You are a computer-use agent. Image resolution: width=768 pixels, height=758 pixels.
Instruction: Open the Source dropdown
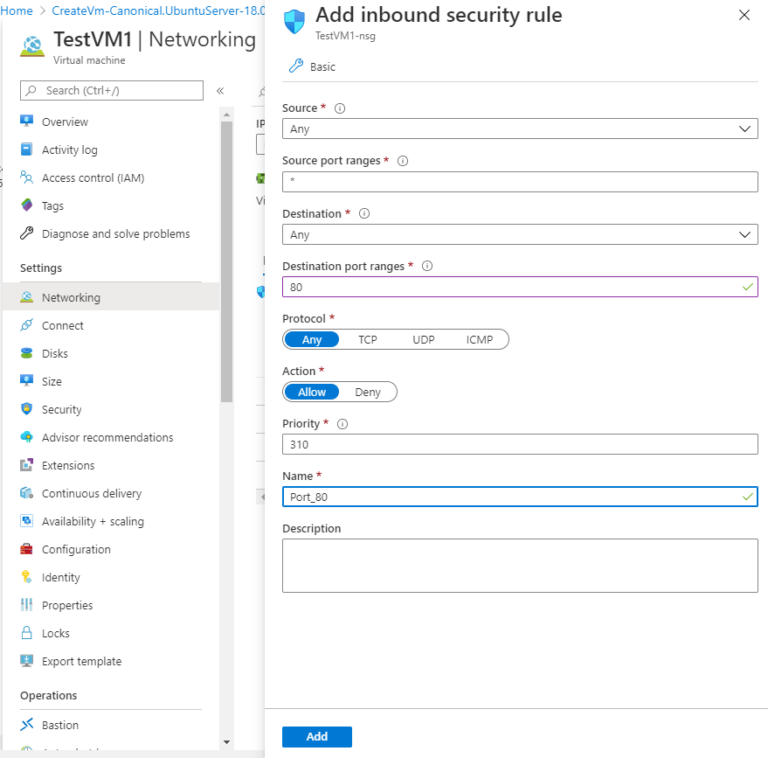pos(520,129)
